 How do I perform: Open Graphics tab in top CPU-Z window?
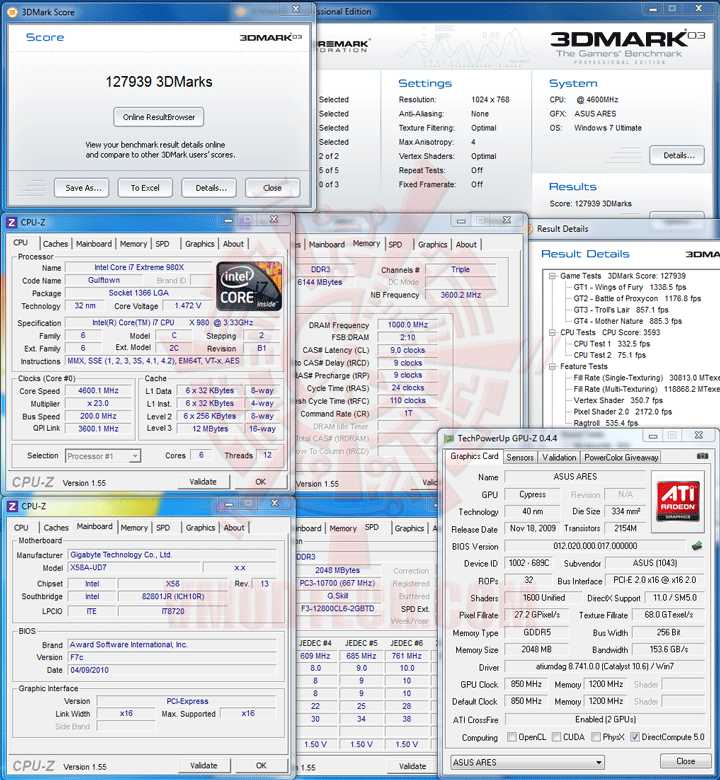(x=200, y=244)
